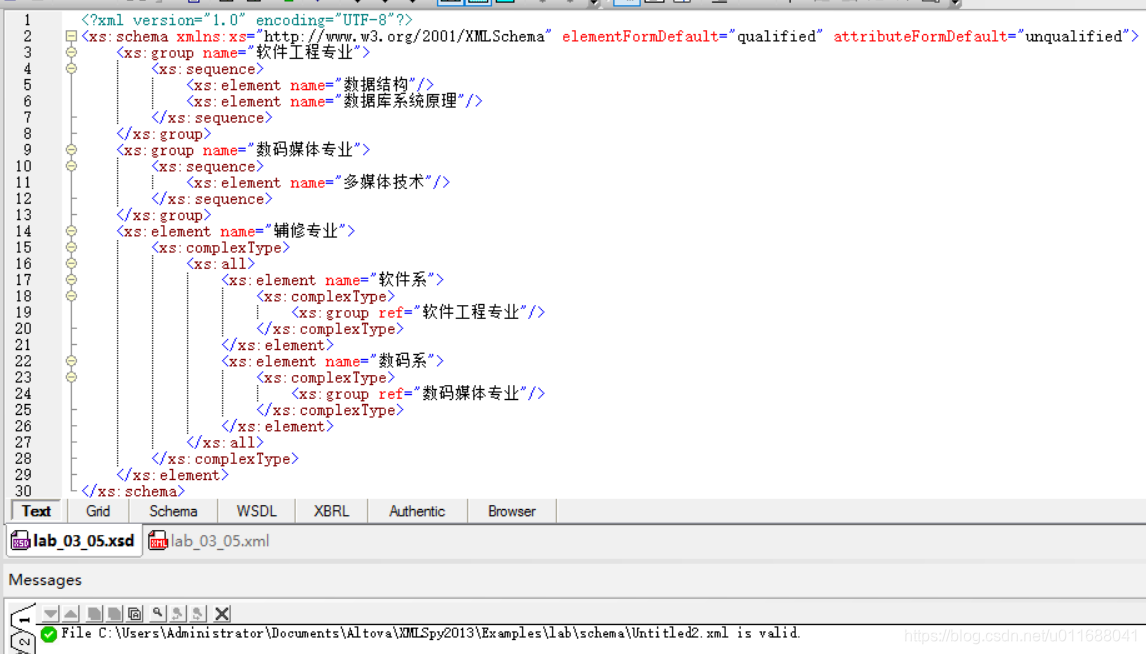The height and width of the screenshot is (654, 1146).
Task: Click attributeFormDefault attribute on line 2
Action: (920, 36)
